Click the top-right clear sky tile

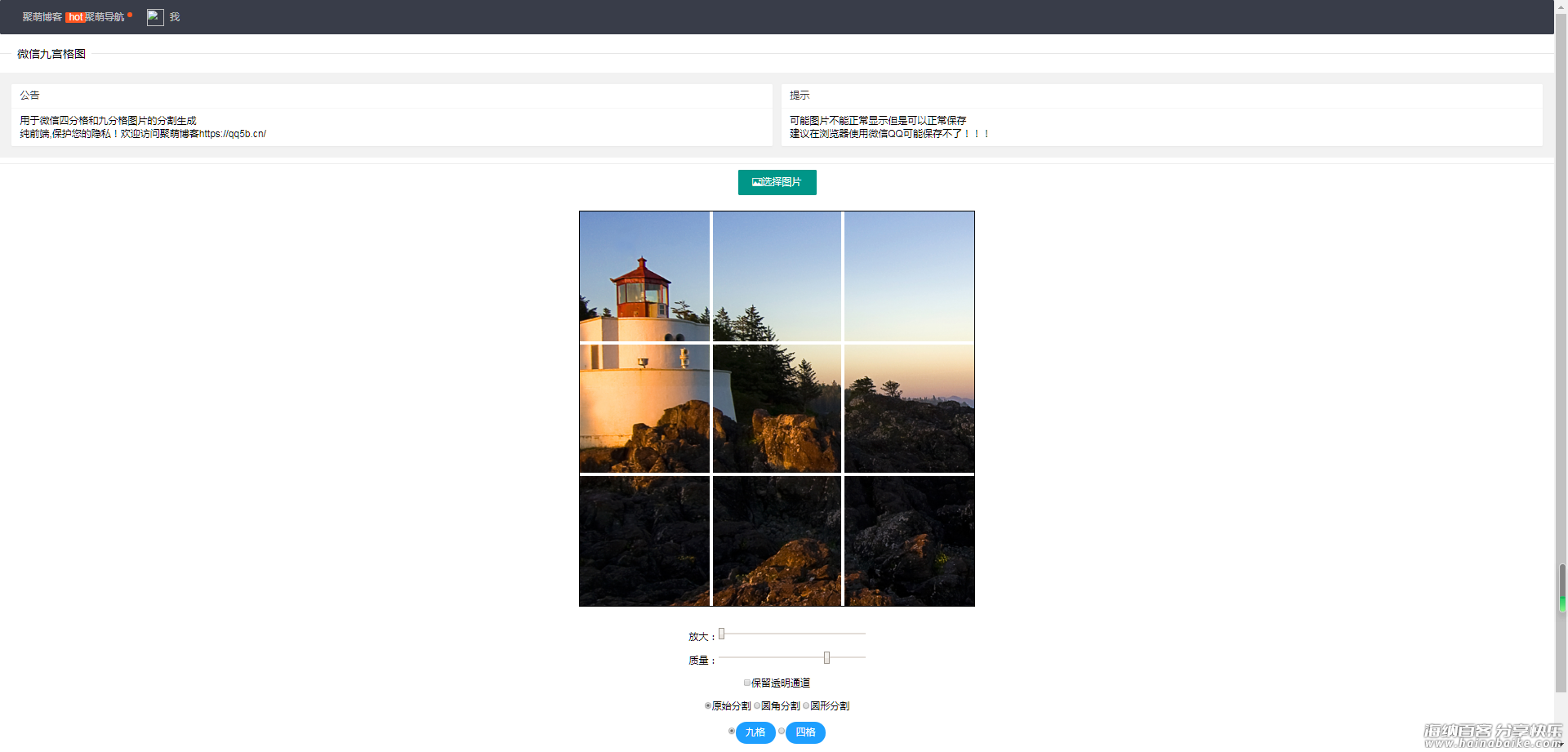[x=909, y=276]
